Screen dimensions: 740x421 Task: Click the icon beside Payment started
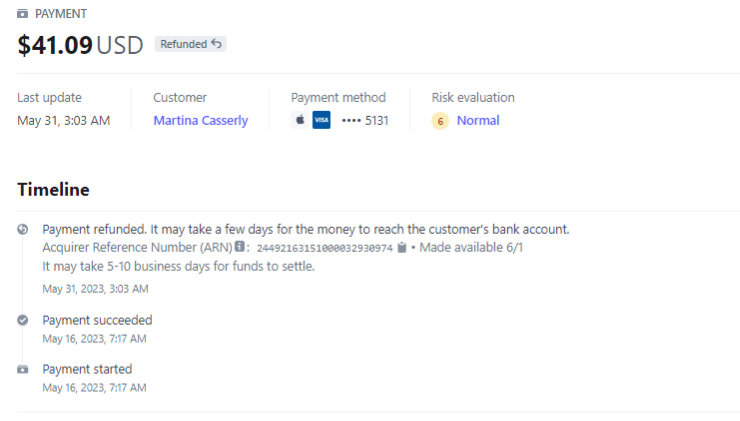pos(23,369)
